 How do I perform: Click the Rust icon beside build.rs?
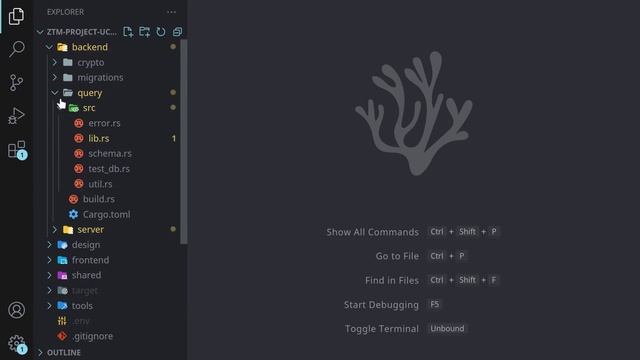[73, 199]
